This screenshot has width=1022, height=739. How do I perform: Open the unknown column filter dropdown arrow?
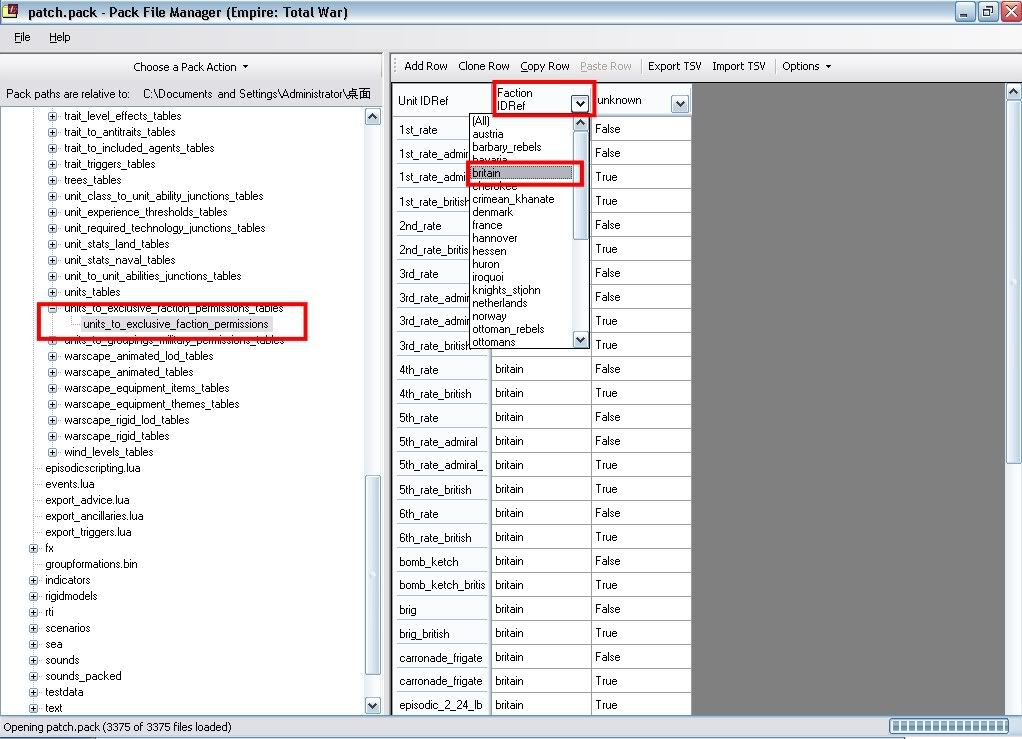(x=679, y=103)
